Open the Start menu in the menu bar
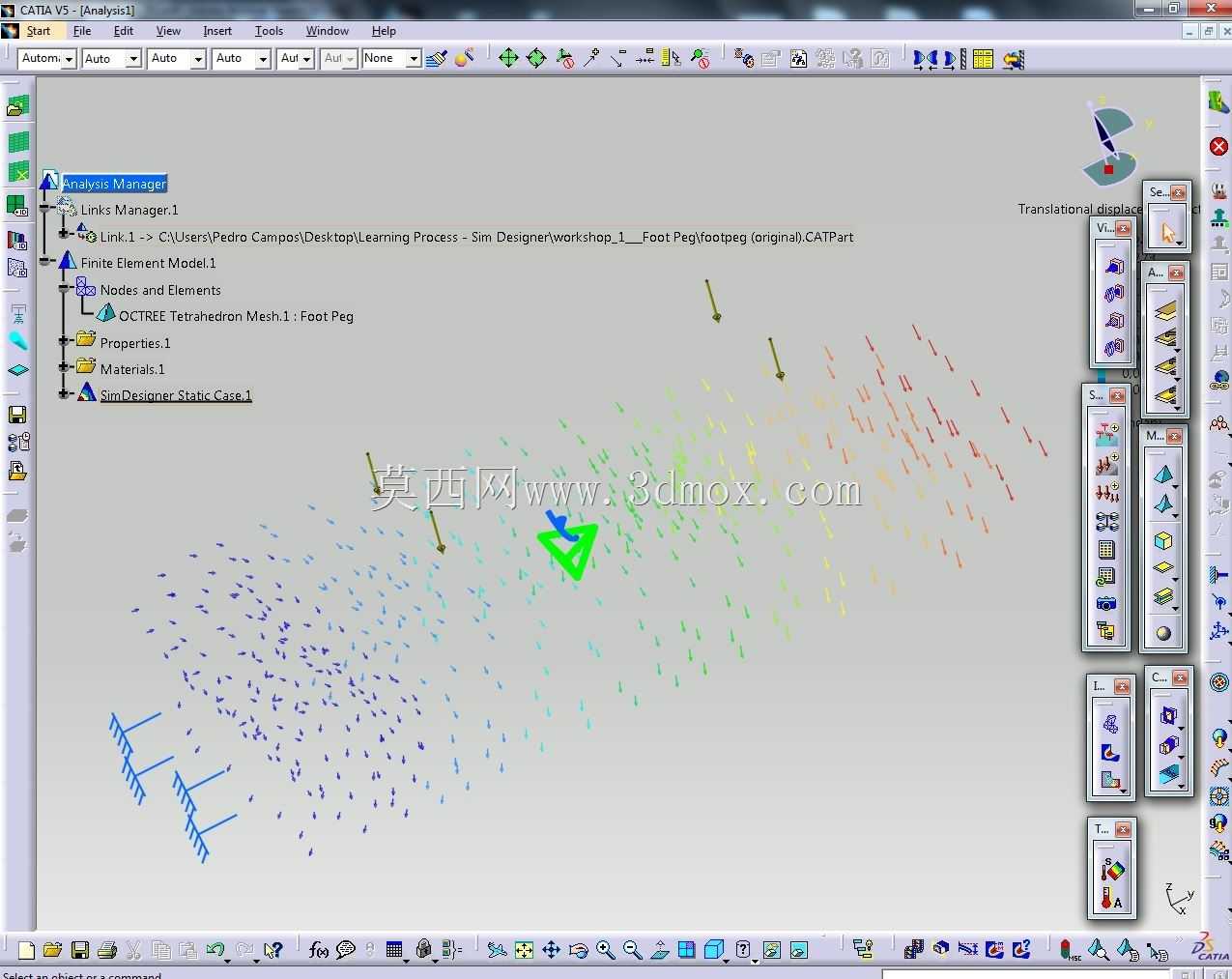The image size is (1232, 979). point(39,31)
